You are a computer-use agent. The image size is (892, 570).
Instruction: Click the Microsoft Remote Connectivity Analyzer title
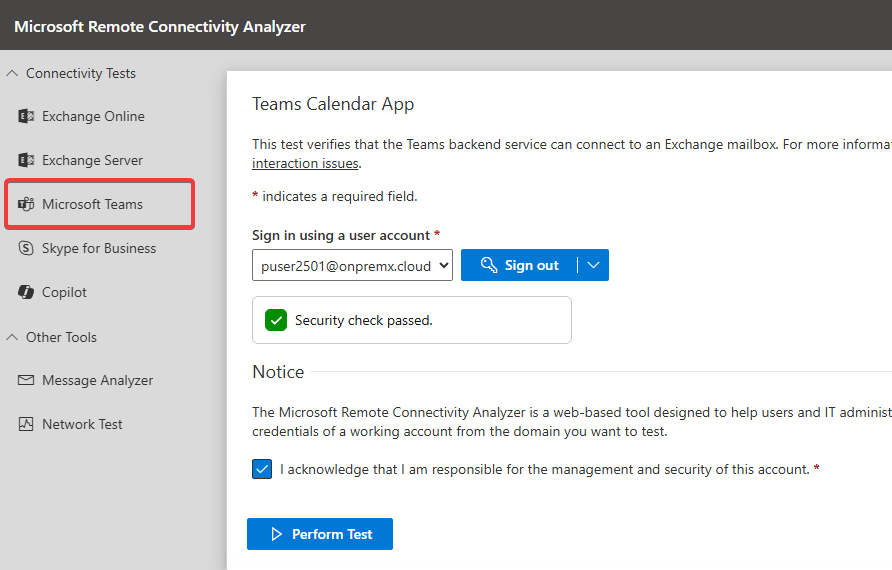[160, 27]
